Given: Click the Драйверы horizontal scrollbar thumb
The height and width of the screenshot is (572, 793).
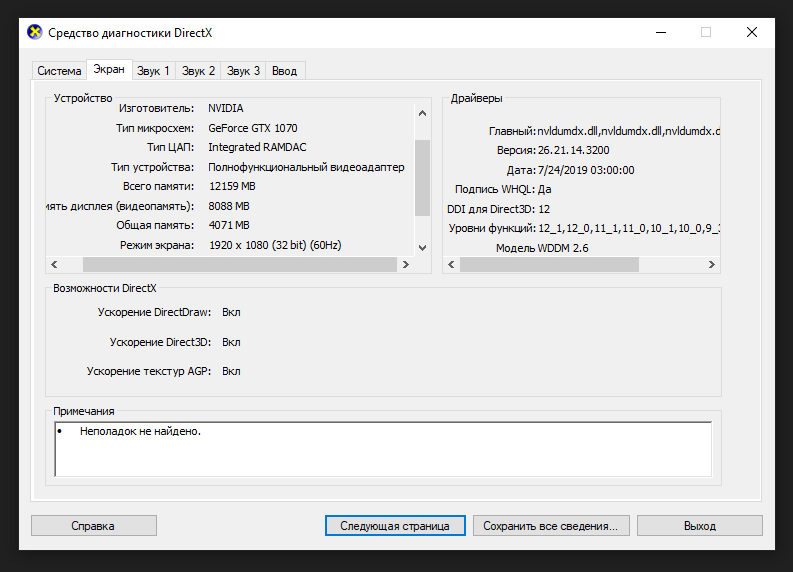Looking at the screenshot, I should click(x=549, y=265).
